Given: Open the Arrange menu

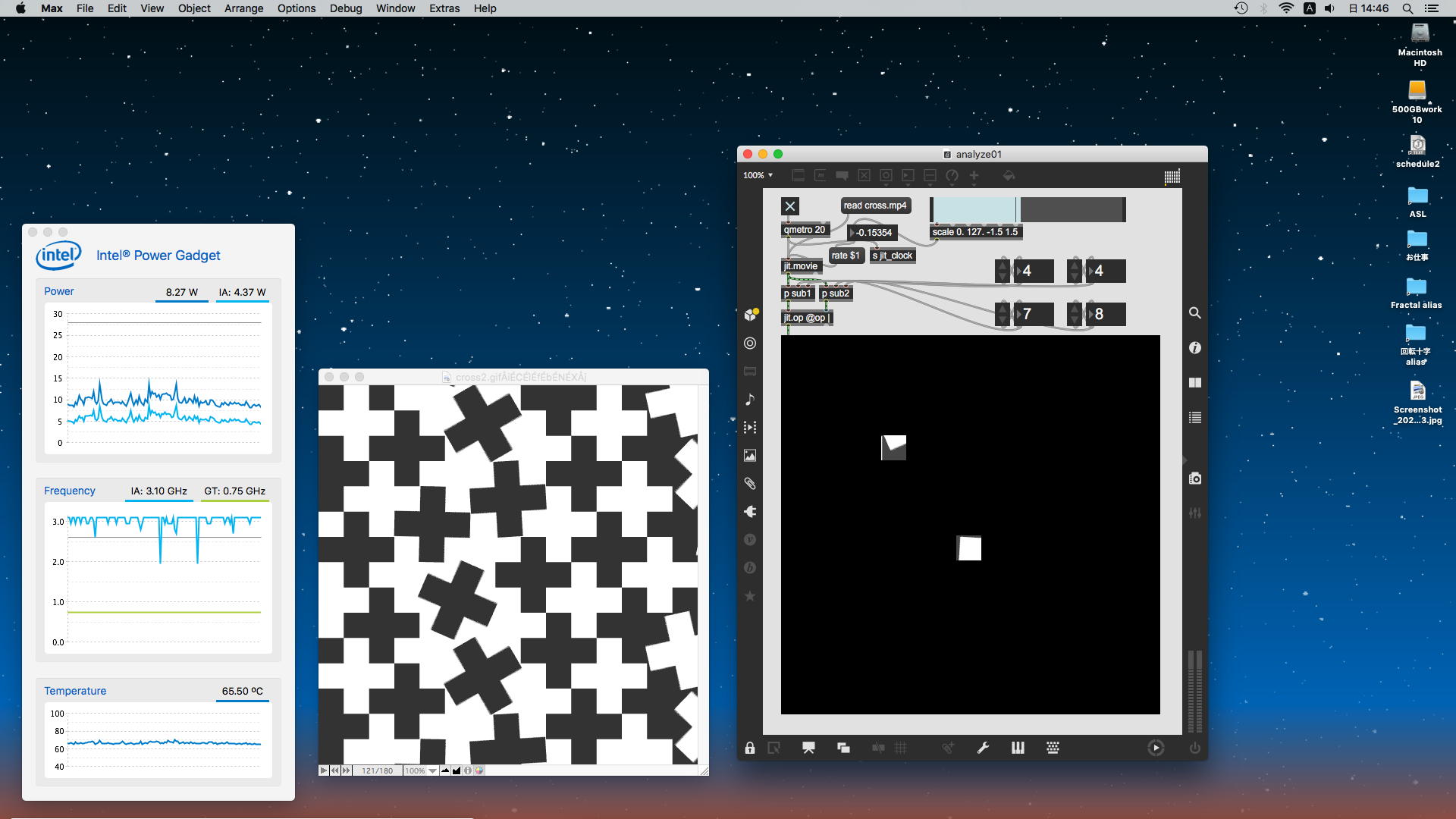Looking at the screenshot, I should tap(243, 8).
